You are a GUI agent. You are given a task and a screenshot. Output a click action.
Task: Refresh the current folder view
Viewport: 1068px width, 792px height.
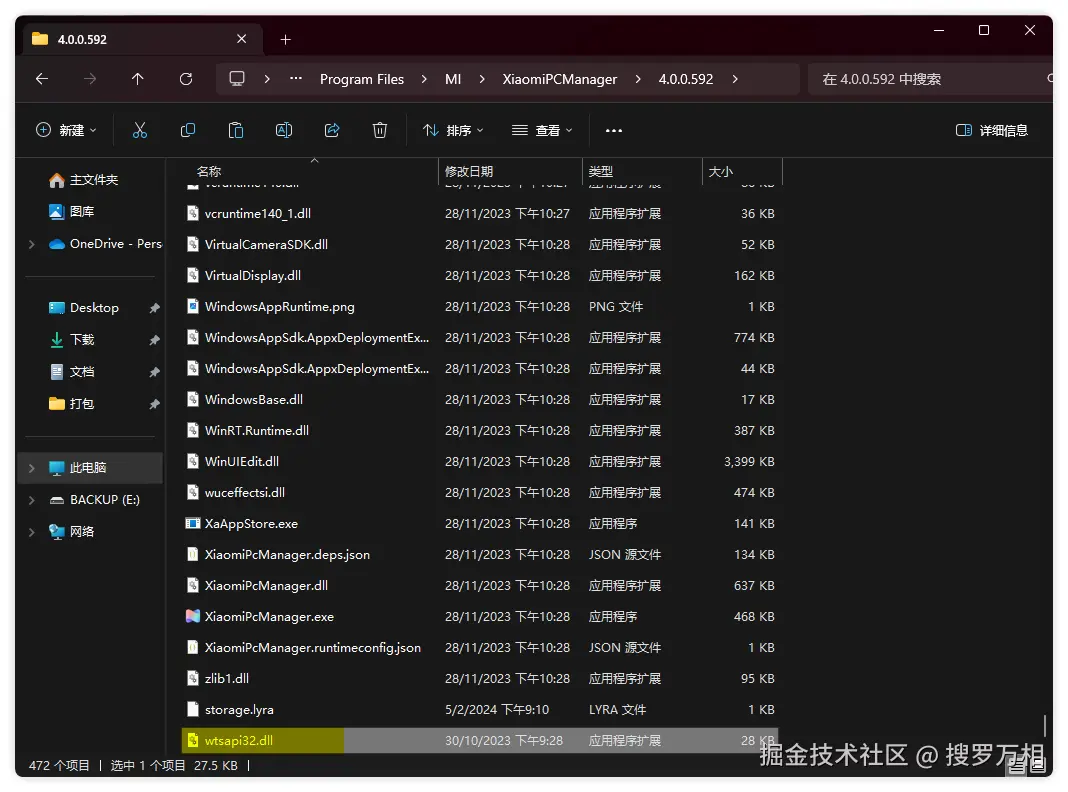point(186,79)
